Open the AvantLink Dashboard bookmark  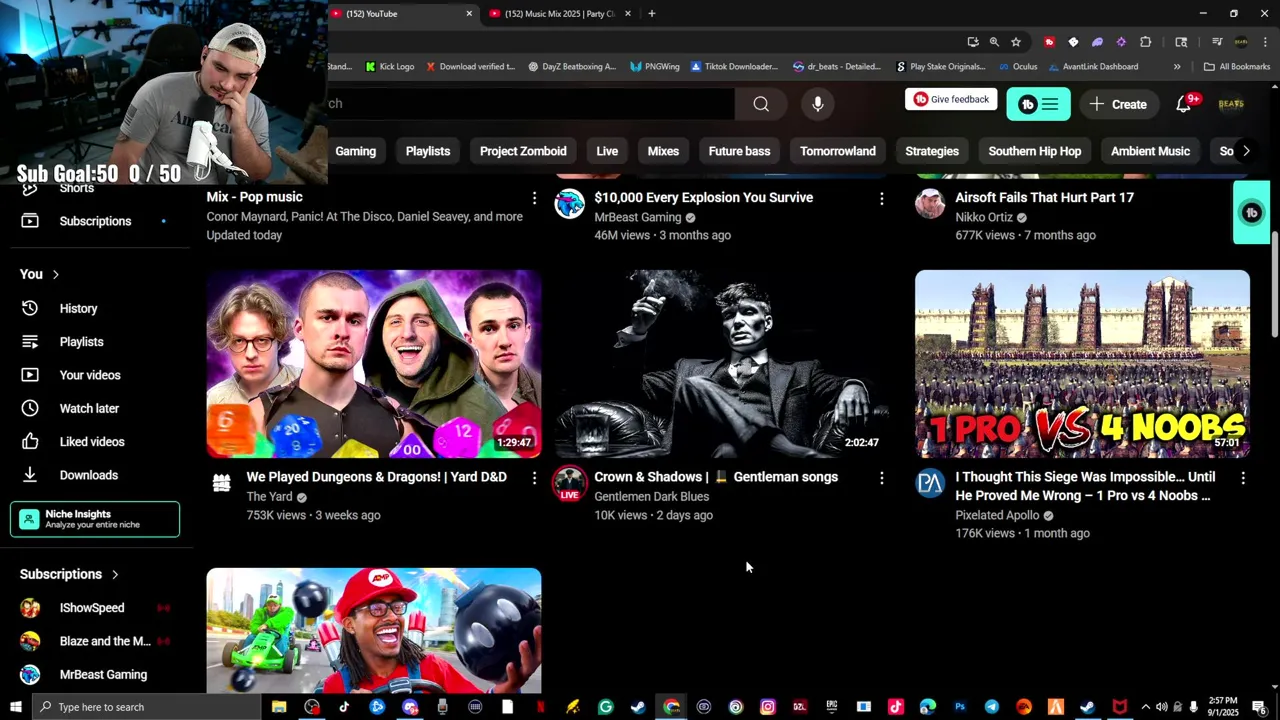pyautogui.click(x=1094, y=67)
